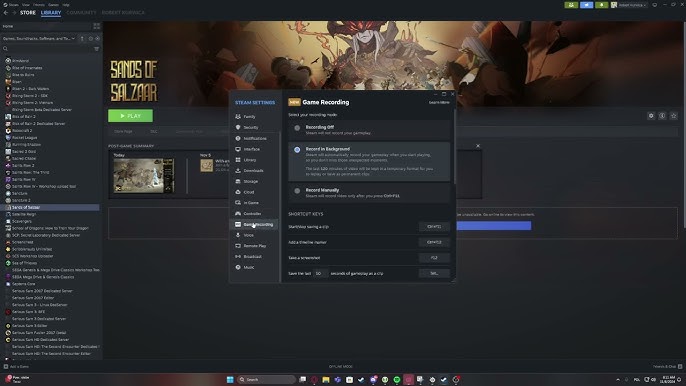Screen dimensions: 686x386
Task: Click the settings dialog scrollbar
Action: pyautogui.click(x=455, y=147)
